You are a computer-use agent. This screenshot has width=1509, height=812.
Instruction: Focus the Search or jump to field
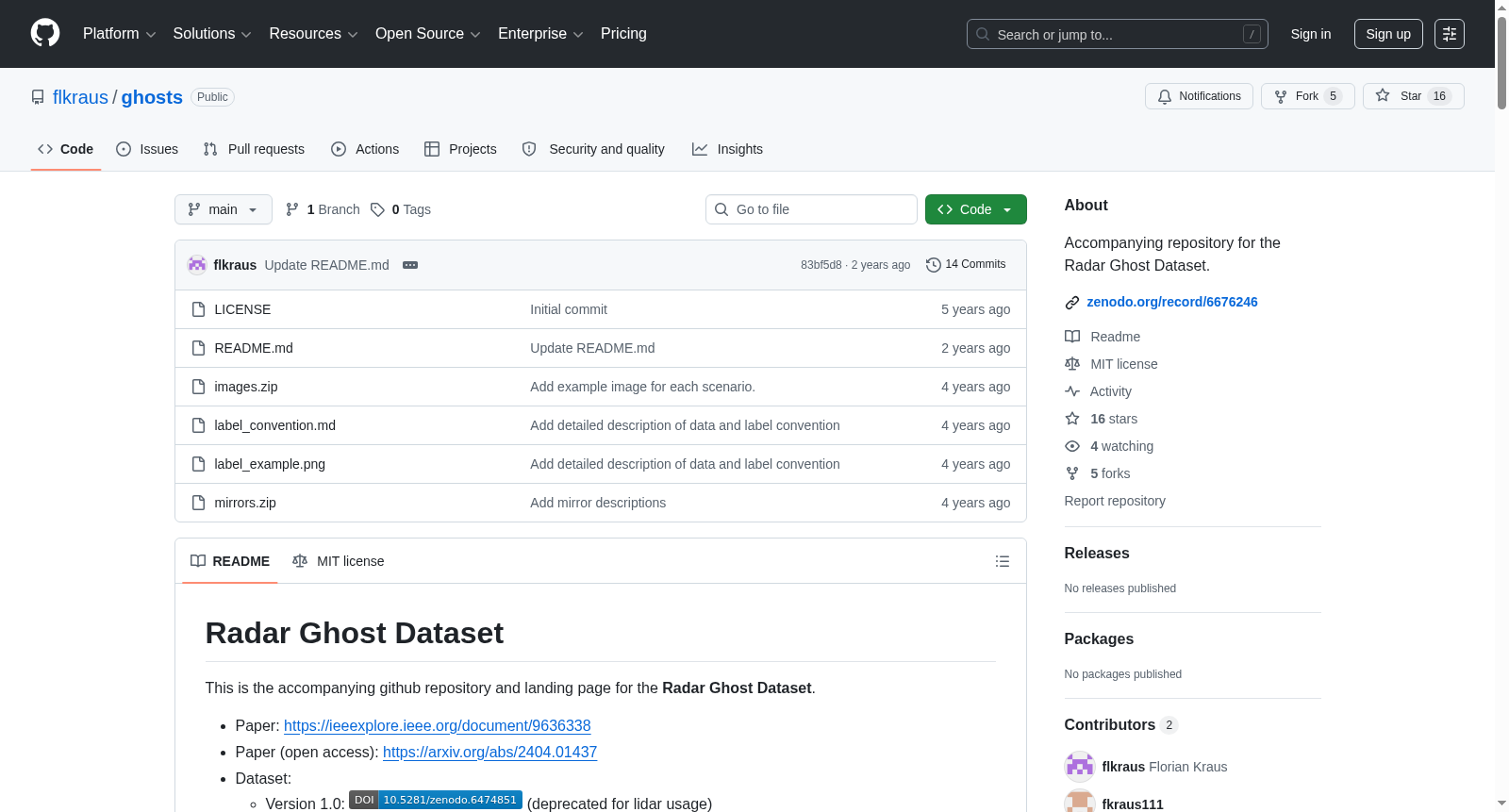point(1117,34)
